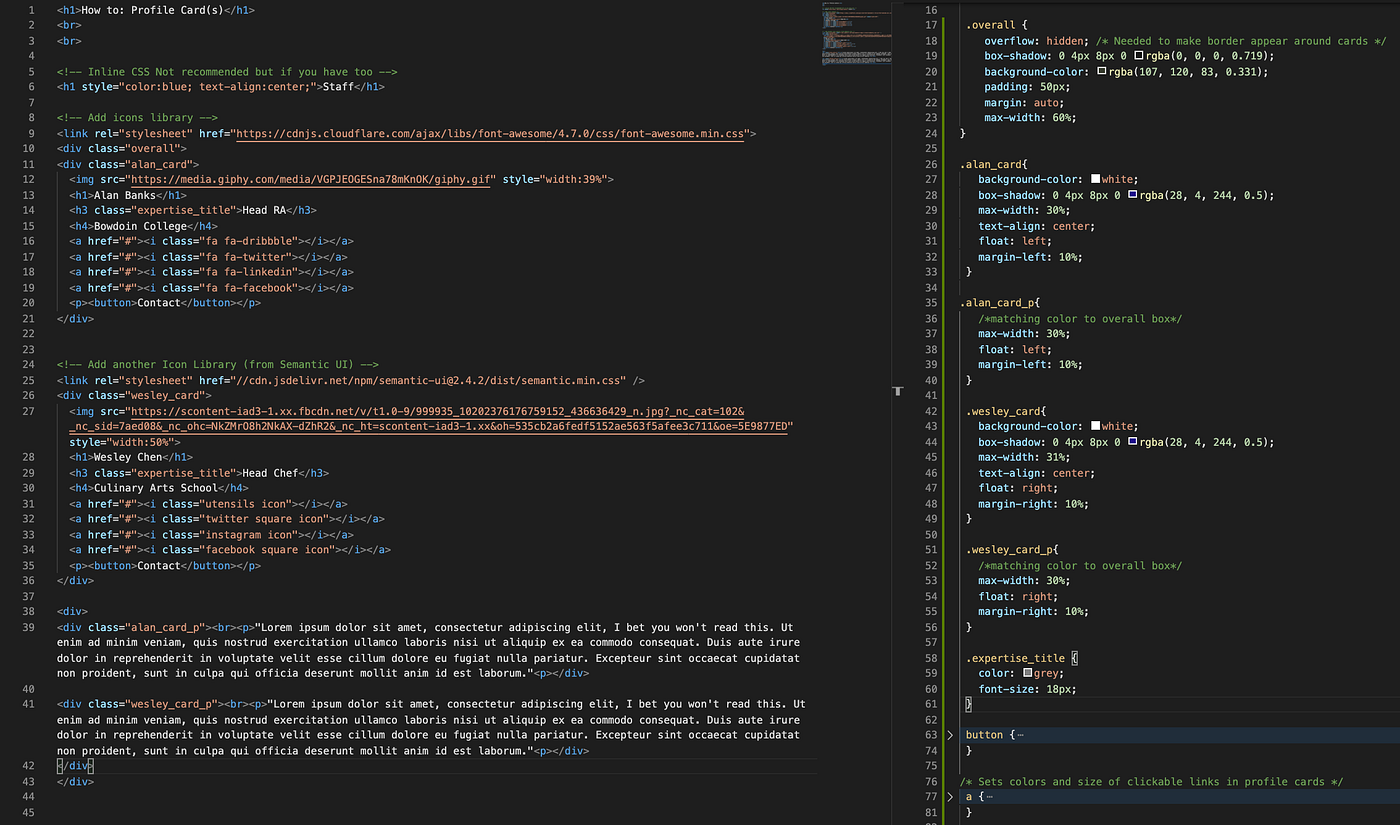1400x825 pixels.
Task: Click line number 9 in the HTML pane
Action: [x=32, y=133]
